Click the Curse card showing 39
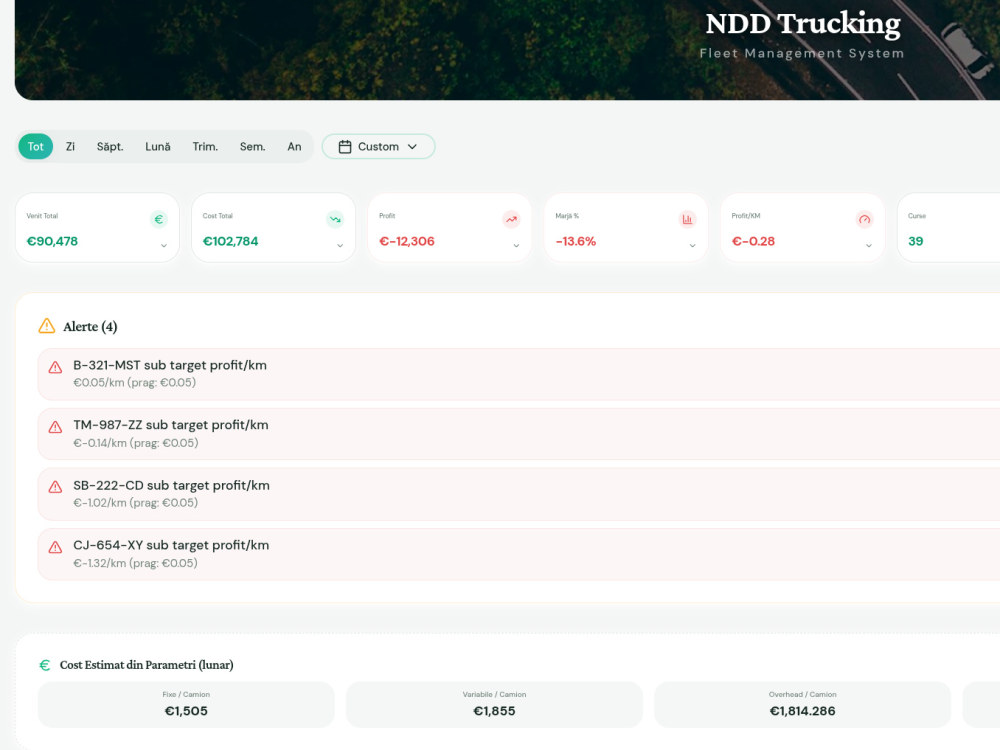This screenshot has width=1000, height=750. click(948, 228)
